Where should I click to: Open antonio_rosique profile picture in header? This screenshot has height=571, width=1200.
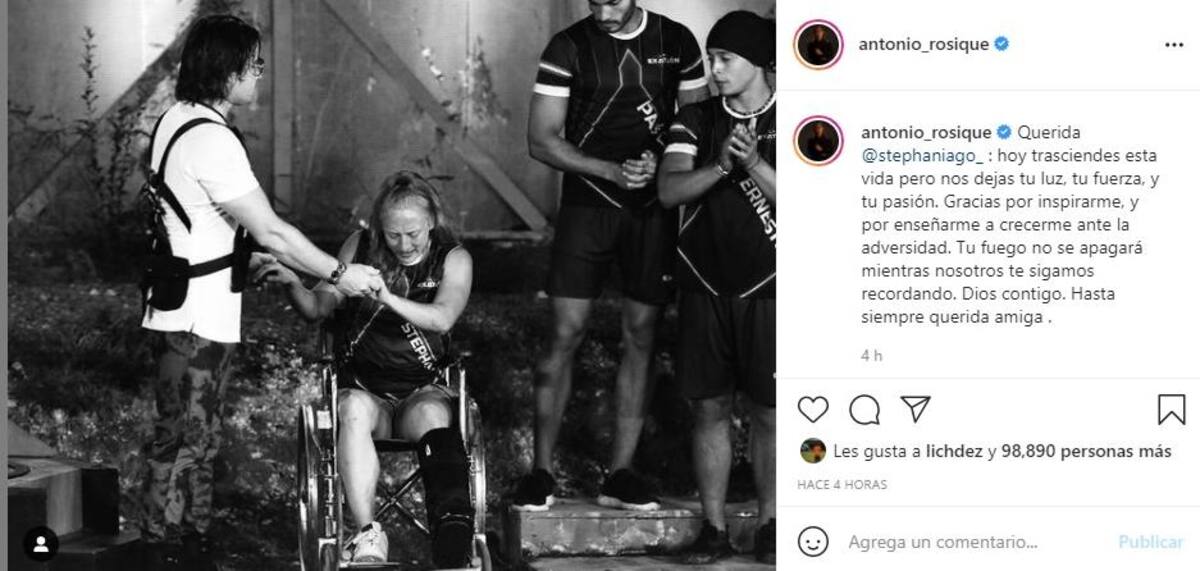818,45
